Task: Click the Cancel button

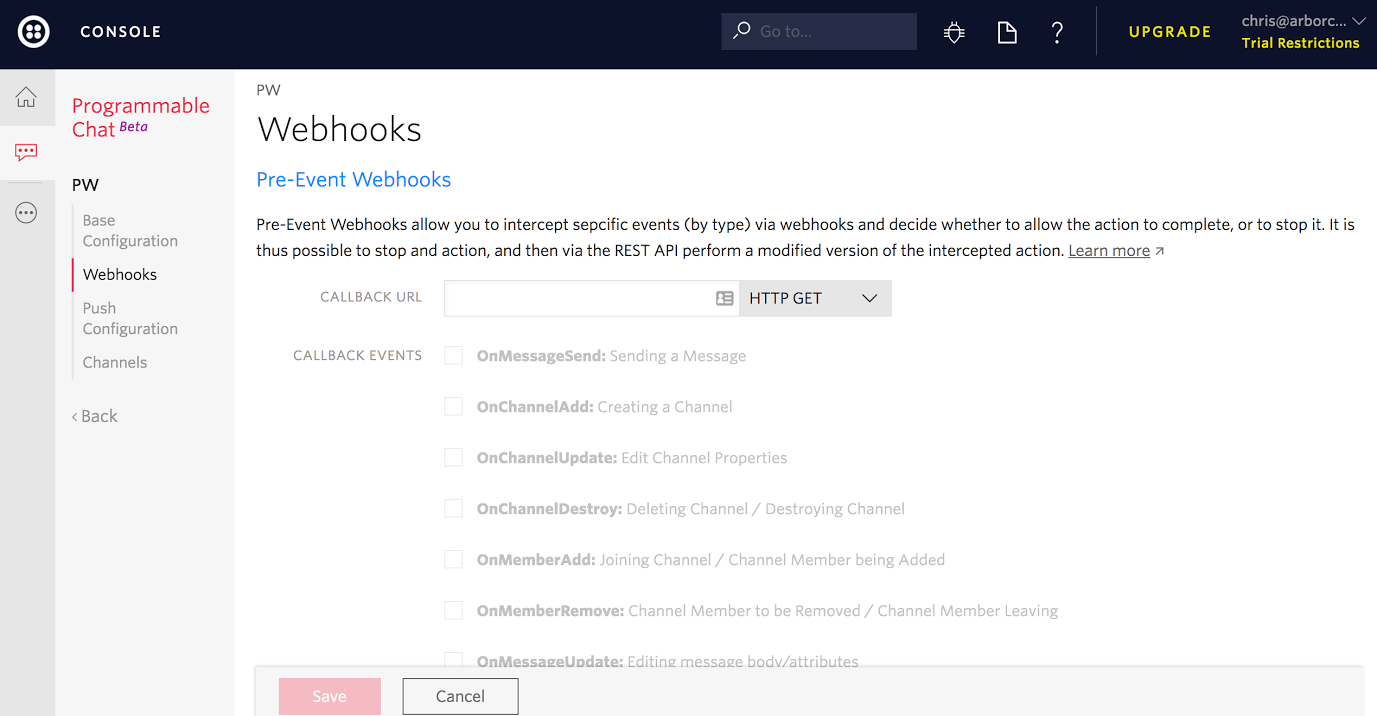Action: tap(460, 696)
